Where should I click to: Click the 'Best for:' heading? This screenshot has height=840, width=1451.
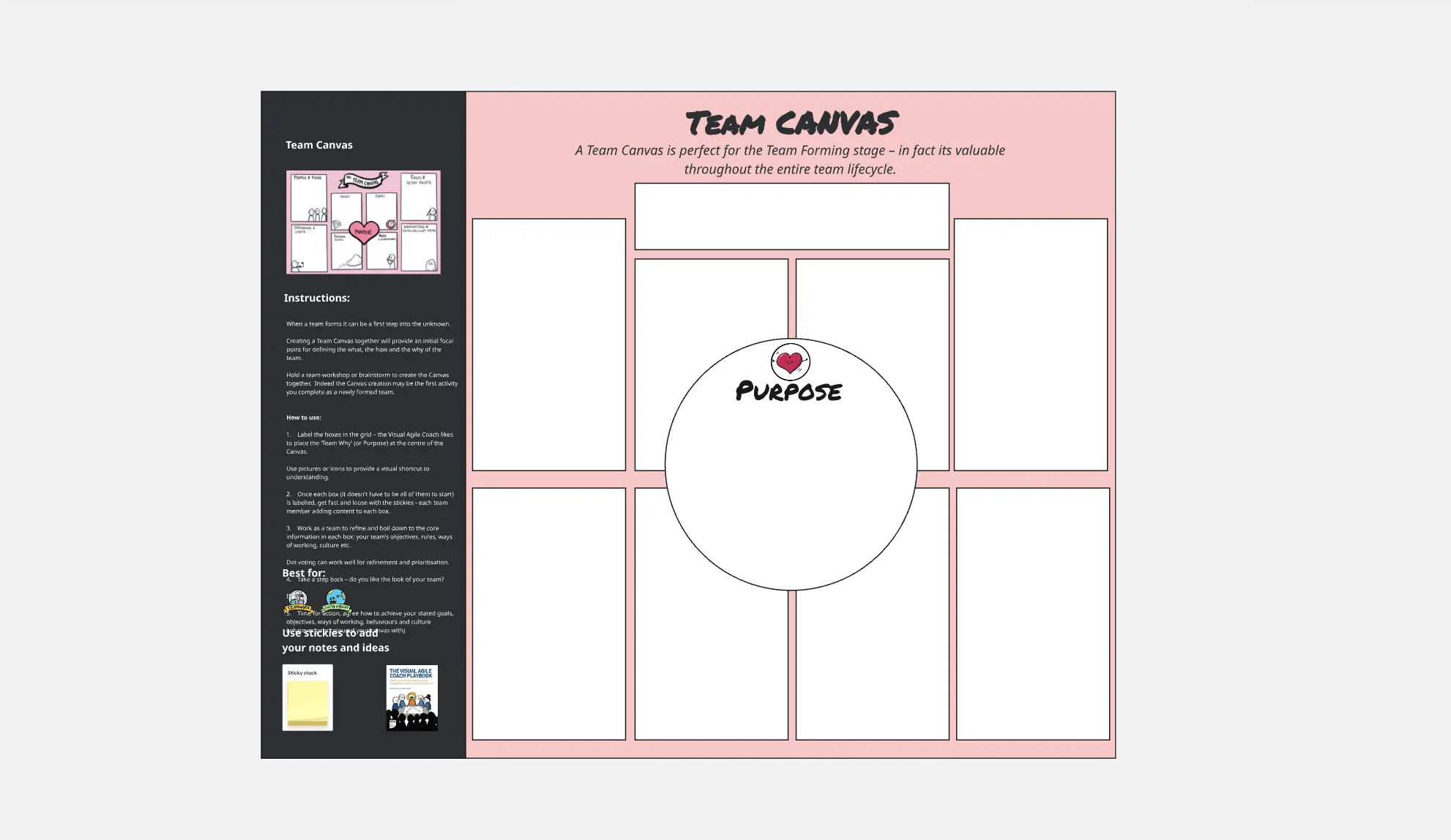(304, 573)
